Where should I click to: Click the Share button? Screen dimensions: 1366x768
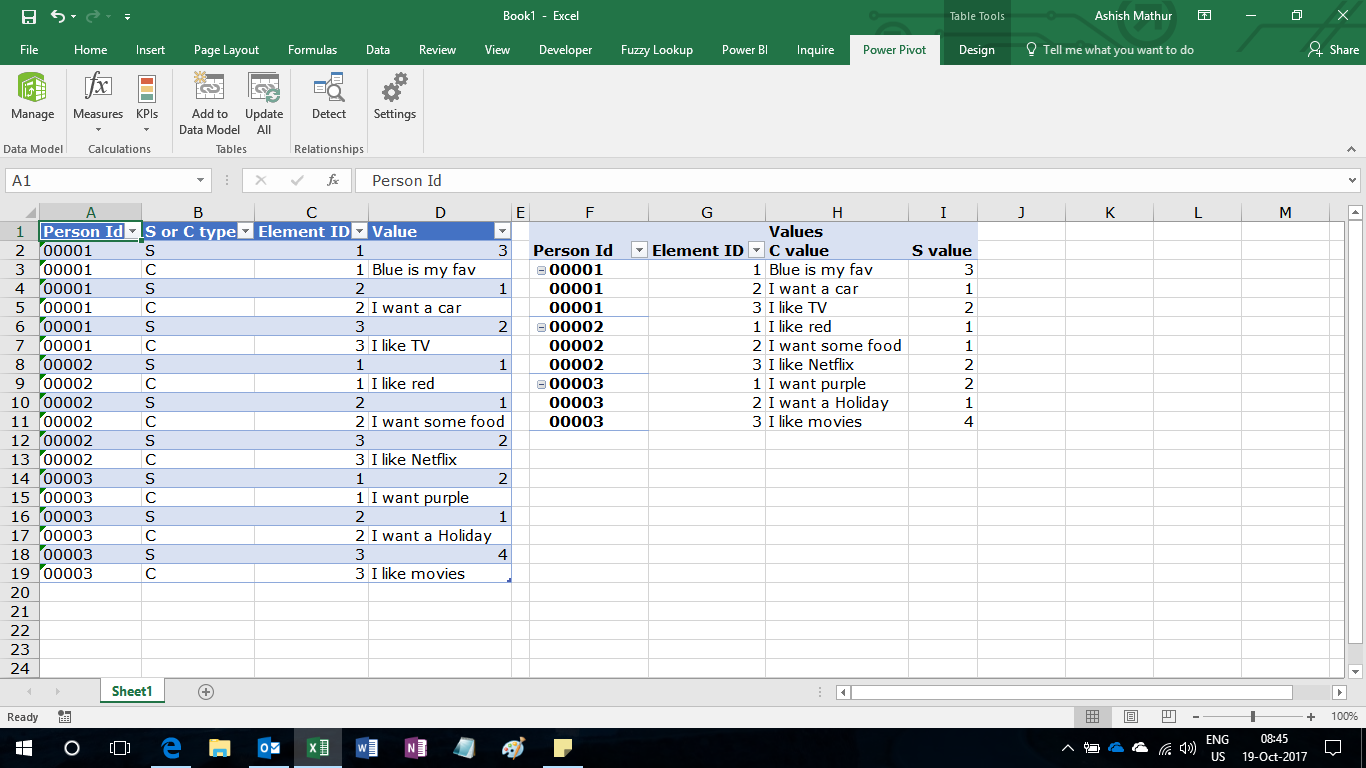[1333, 50]
